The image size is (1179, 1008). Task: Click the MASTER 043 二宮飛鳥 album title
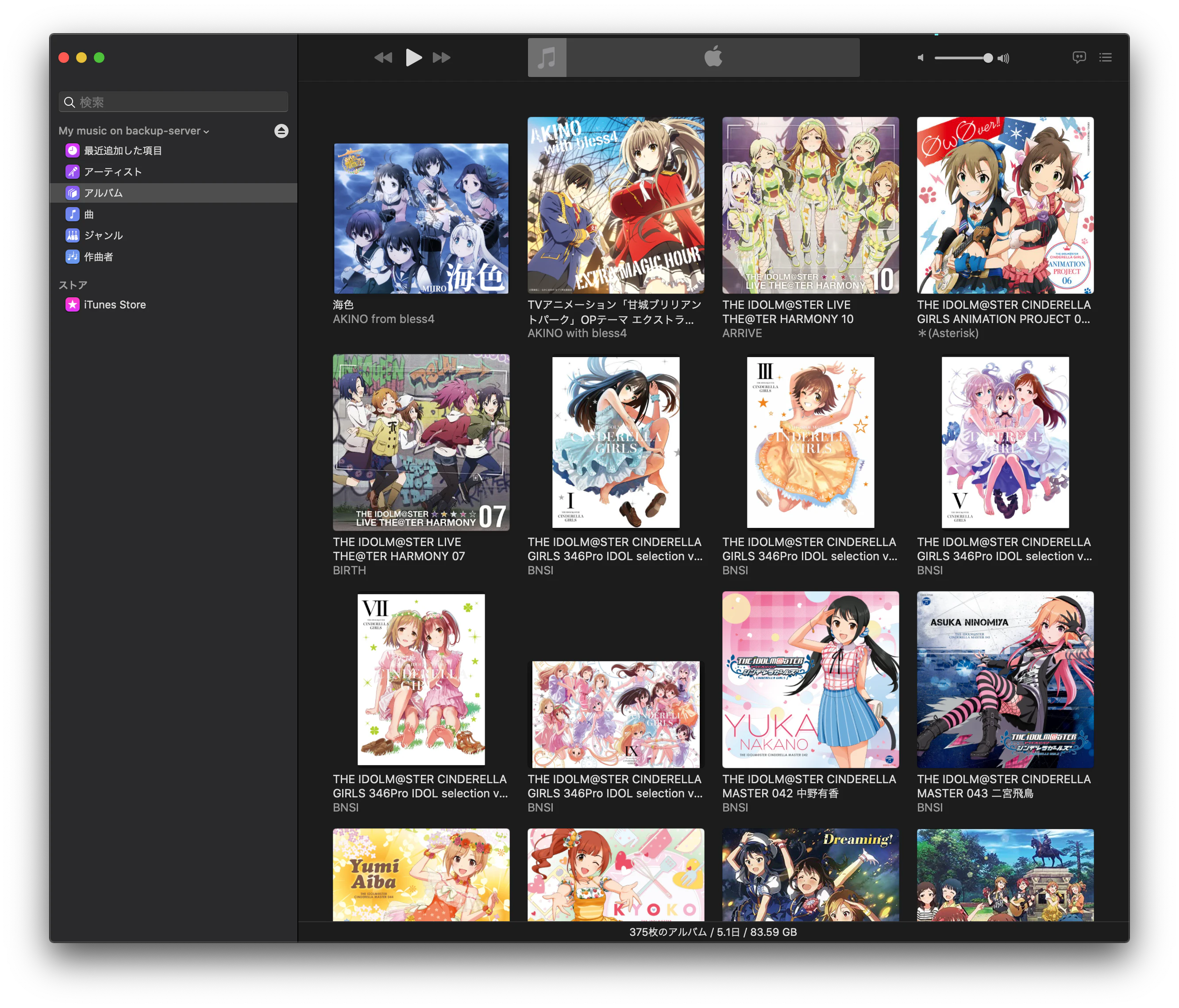click(x=1004, y=786)
